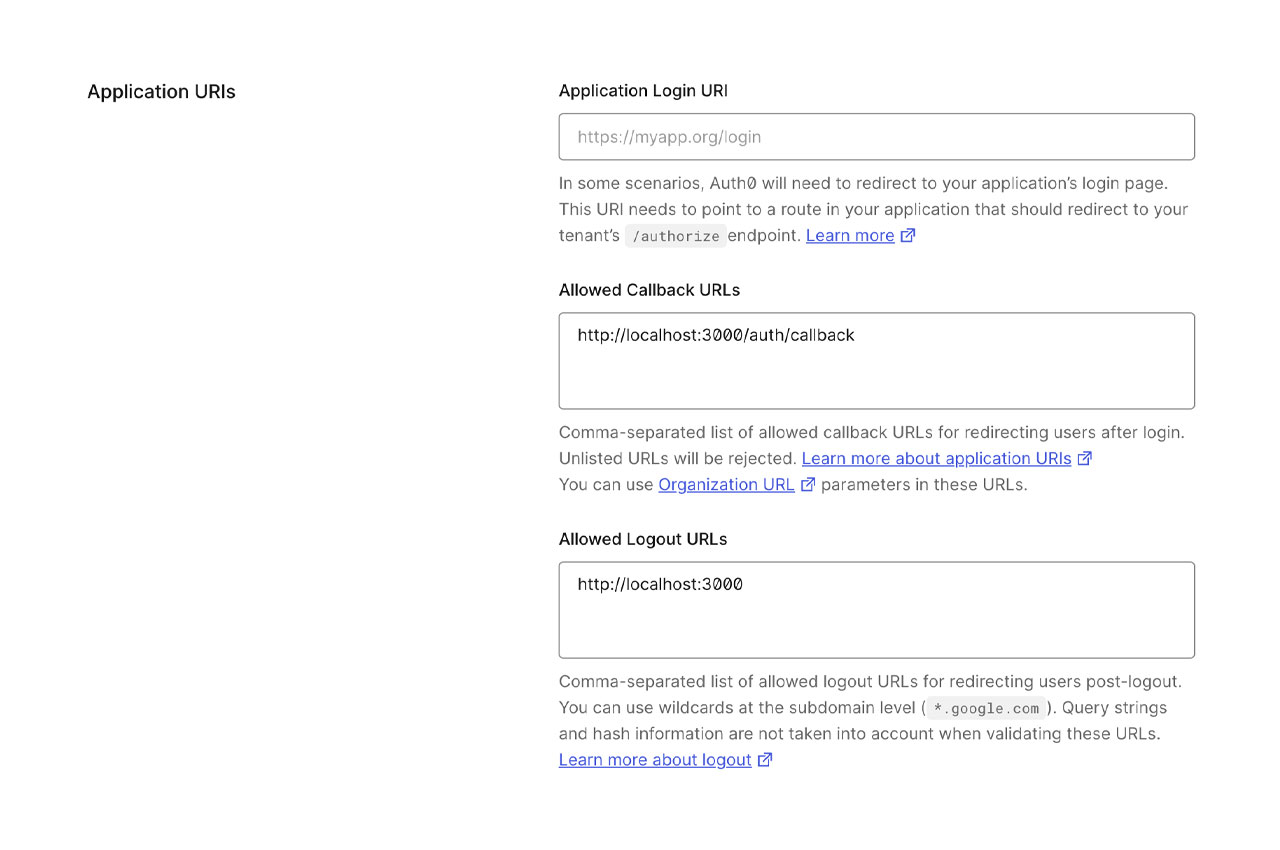This screenshot has width=1280, height=850.
Task: Click the external-link icon next to Learn more
Action: (x=908, y=234)
